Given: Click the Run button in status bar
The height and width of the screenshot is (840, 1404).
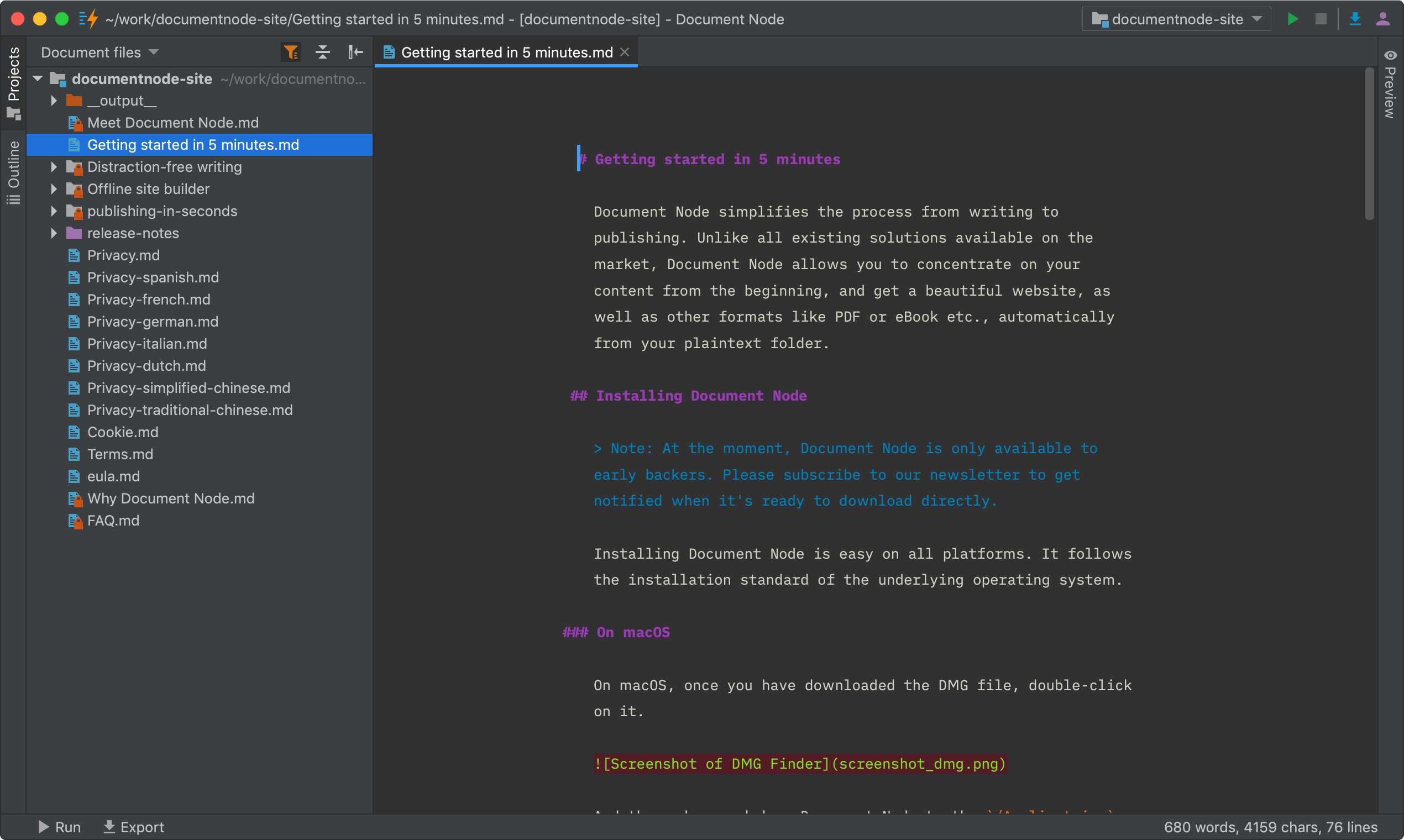Looking at the screenshot, I should click(60, 827).
